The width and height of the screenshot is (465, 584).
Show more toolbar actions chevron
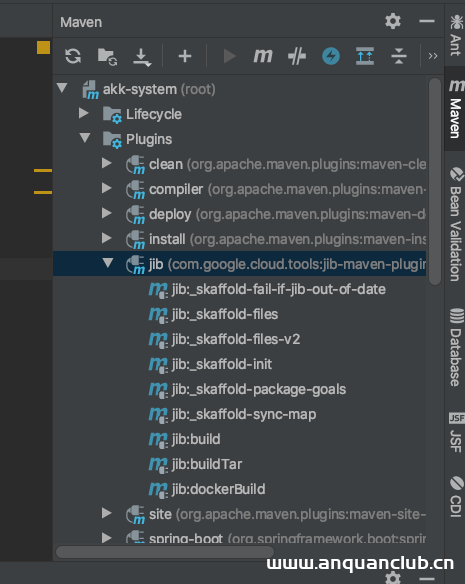coord(433,56)
